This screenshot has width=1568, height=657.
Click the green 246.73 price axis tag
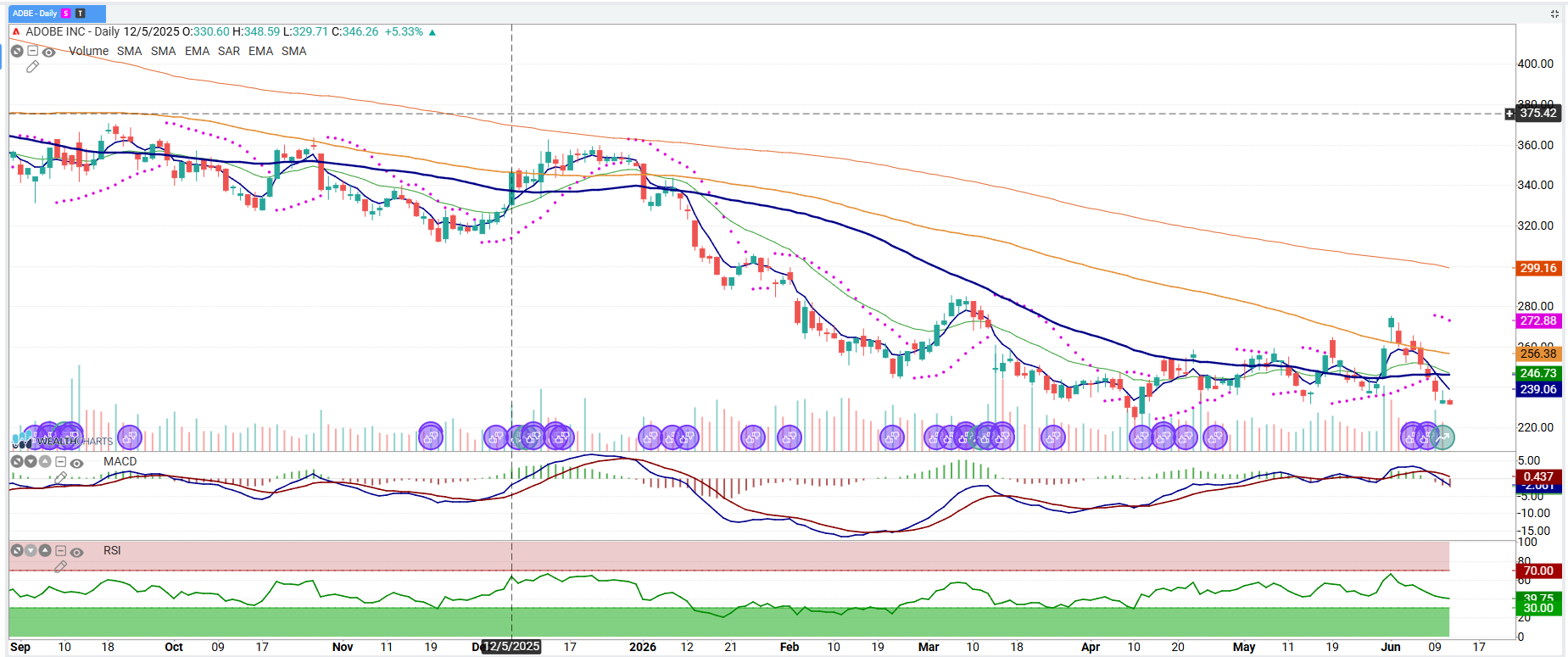click(x=1538, y=373)
